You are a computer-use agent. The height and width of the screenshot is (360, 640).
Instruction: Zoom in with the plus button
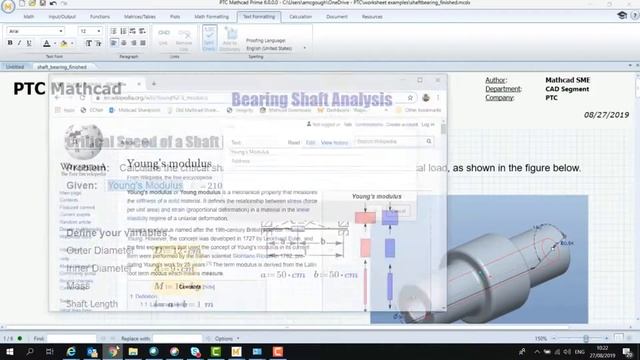(607, 338)
